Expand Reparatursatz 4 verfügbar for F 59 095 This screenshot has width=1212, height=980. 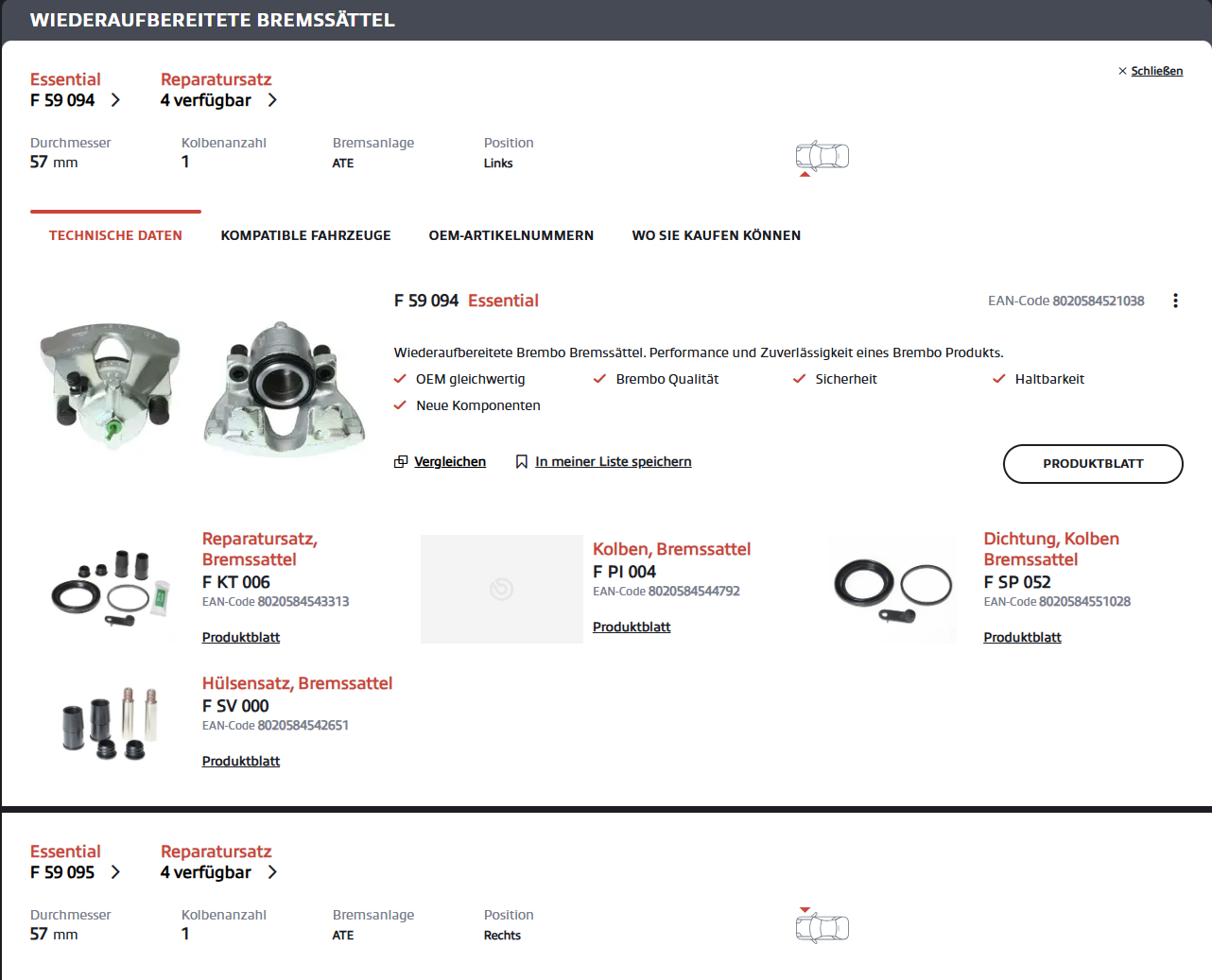coord(272,872)
